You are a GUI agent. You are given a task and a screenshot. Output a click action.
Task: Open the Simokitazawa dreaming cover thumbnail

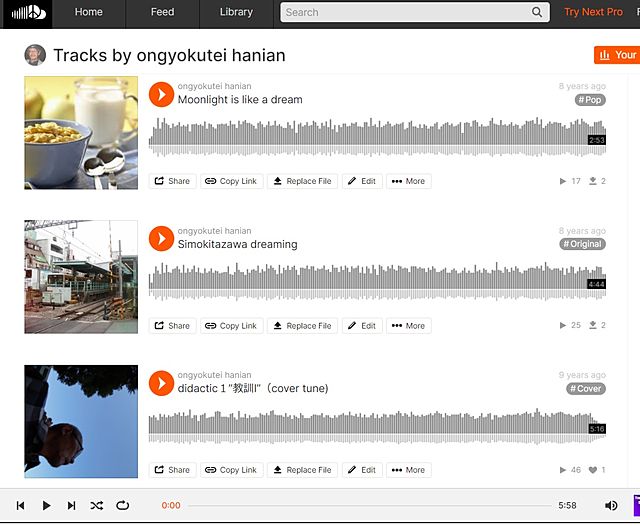(x=81, y=276)
